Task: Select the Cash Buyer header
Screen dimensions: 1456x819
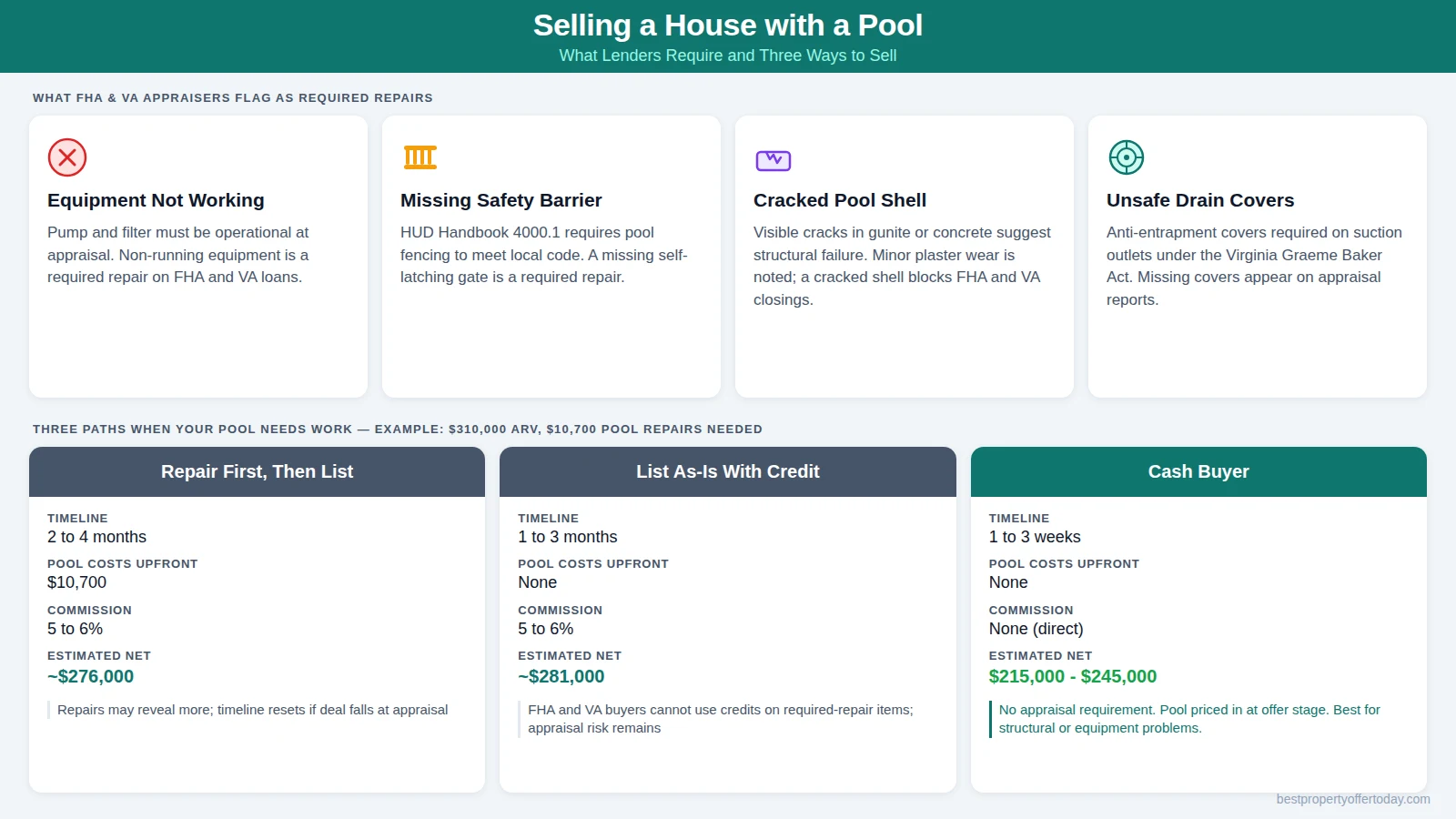Action: point(1198,471)
